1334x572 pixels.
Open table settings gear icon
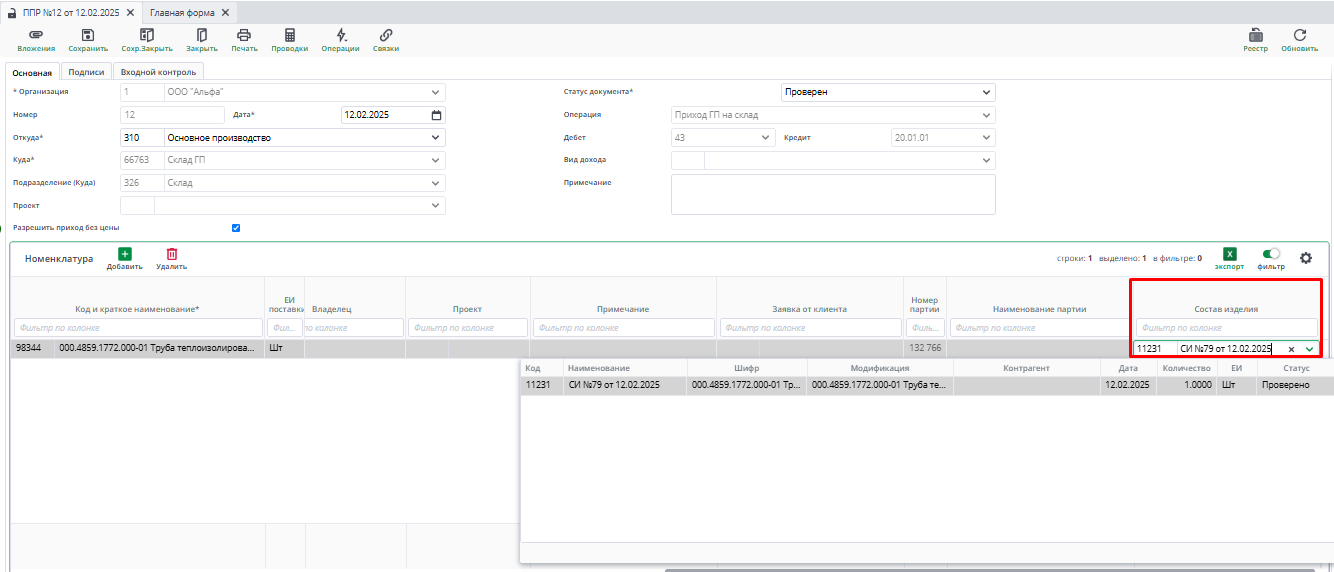click(x=1305, y=258)
